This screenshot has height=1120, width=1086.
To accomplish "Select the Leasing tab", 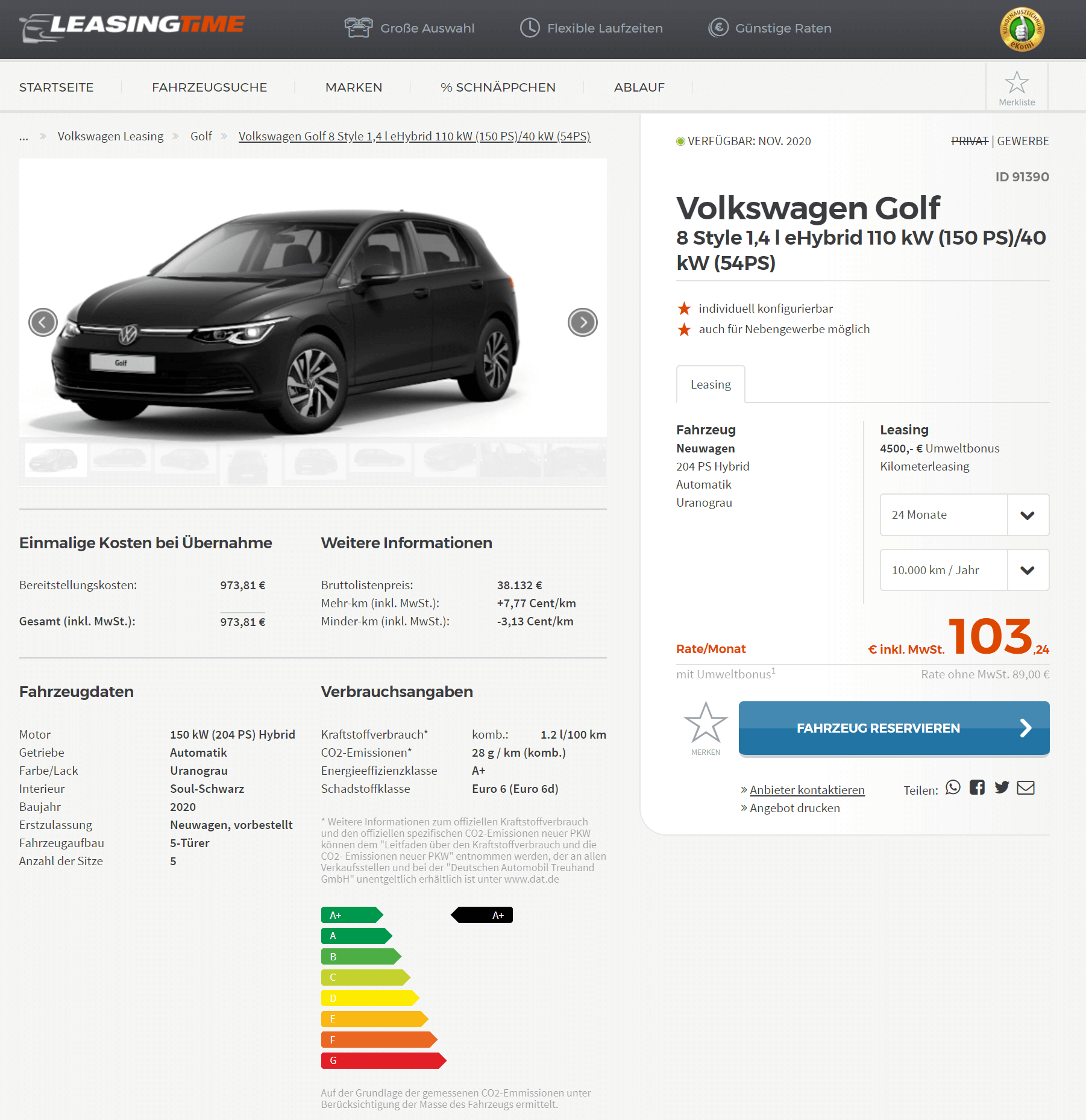I will (x=711, y=384).
